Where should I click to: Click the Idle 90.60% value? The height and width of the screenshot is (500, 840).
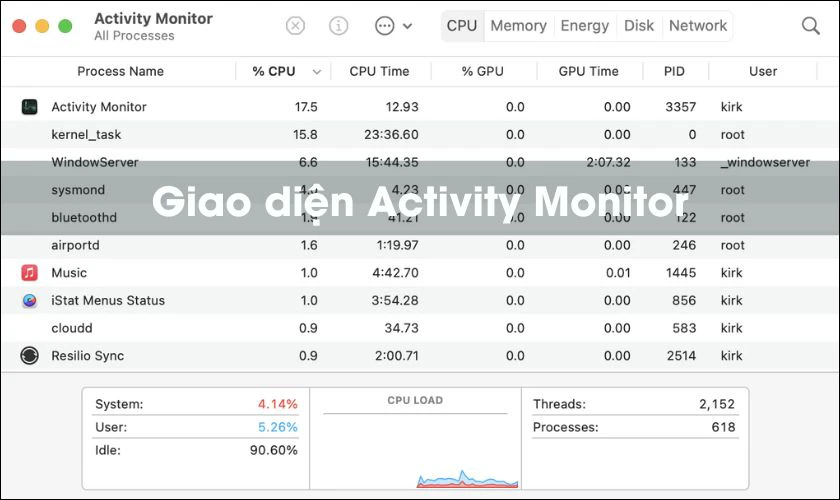tap(273, 450)
